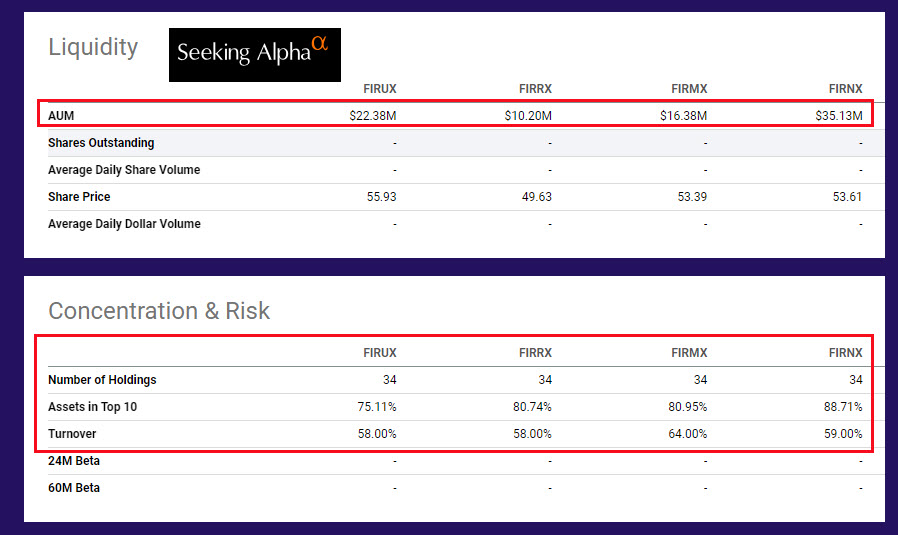898x535 pixels.
Task: Click FIRMX column header in Liquidity table
Action: click(689, 89)
